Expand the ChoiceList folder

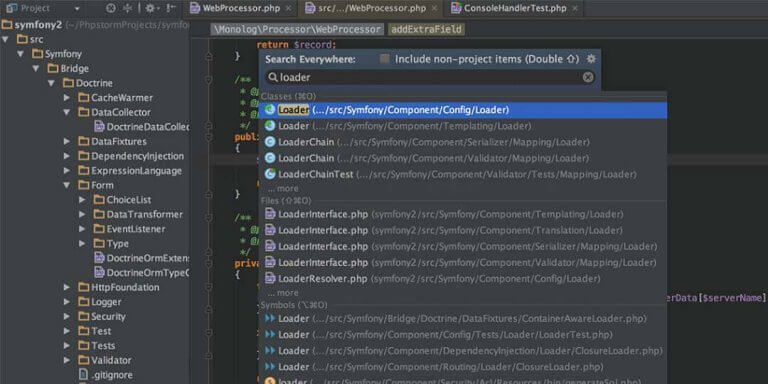point(82,200)
